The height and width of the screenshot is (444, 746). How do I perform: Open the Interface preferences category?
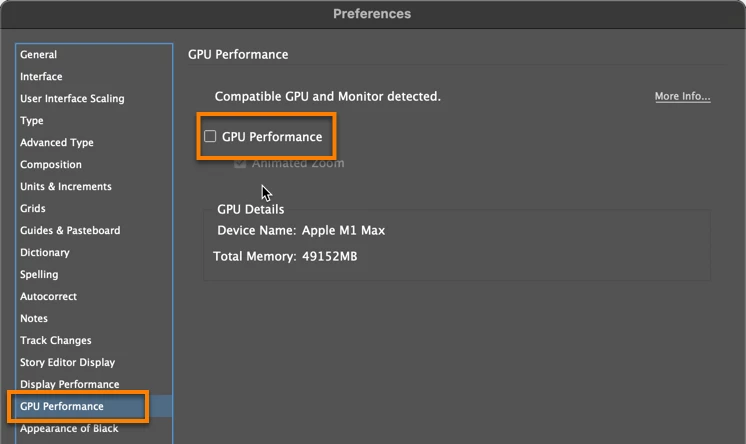41,77
